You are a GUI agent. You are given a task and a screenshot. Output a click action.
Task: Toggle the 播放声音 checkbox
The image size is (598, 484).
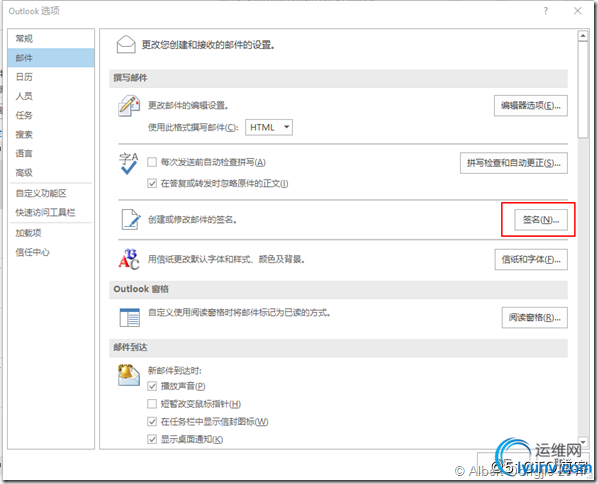pos(152,386)
